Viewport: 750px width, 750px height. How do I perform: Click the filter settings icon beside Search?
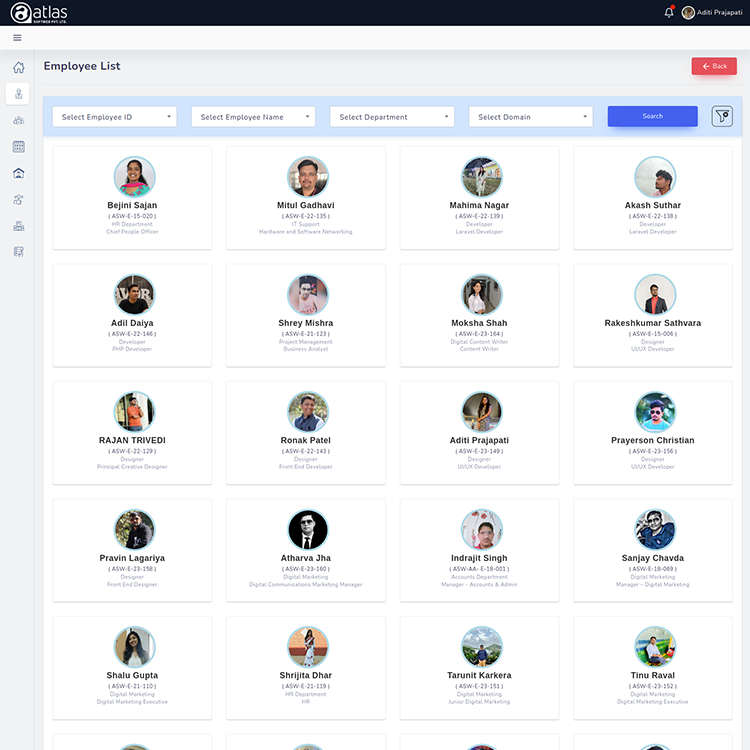click(721, 116)
